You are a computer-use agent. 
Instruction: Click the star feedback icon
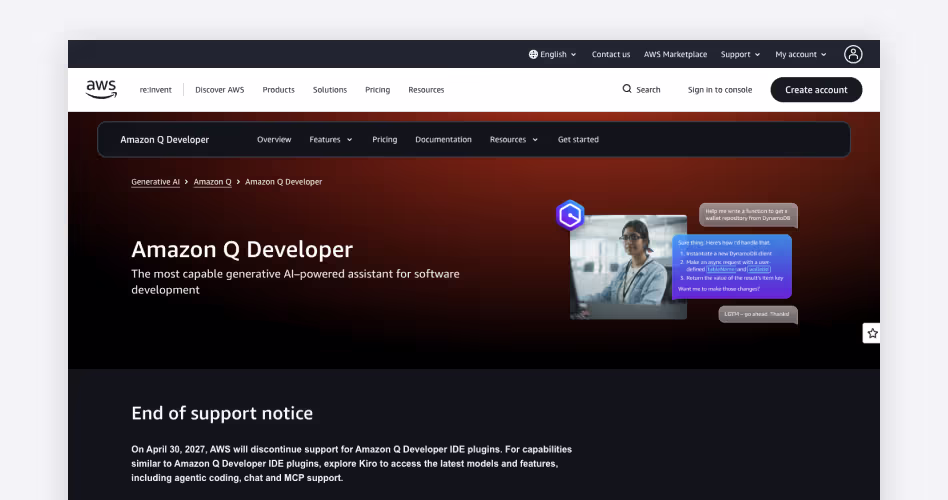pyautogui.click(x=872, y=333)
